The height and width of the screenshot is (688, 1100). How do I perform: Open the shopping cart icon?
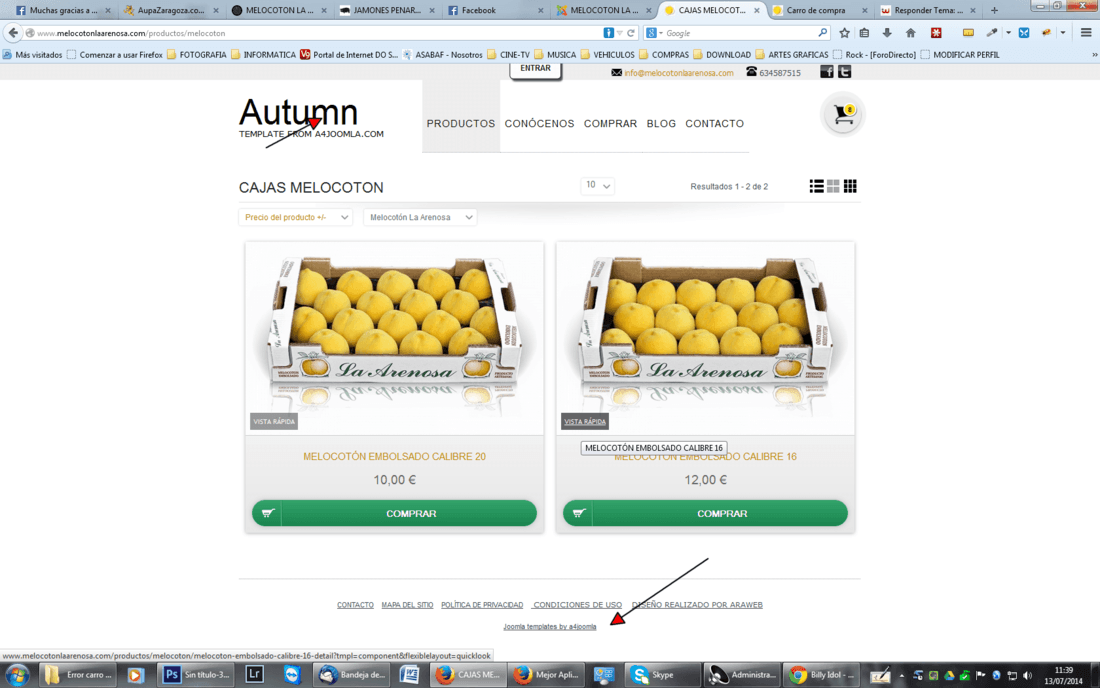click(x=843, y=114)
